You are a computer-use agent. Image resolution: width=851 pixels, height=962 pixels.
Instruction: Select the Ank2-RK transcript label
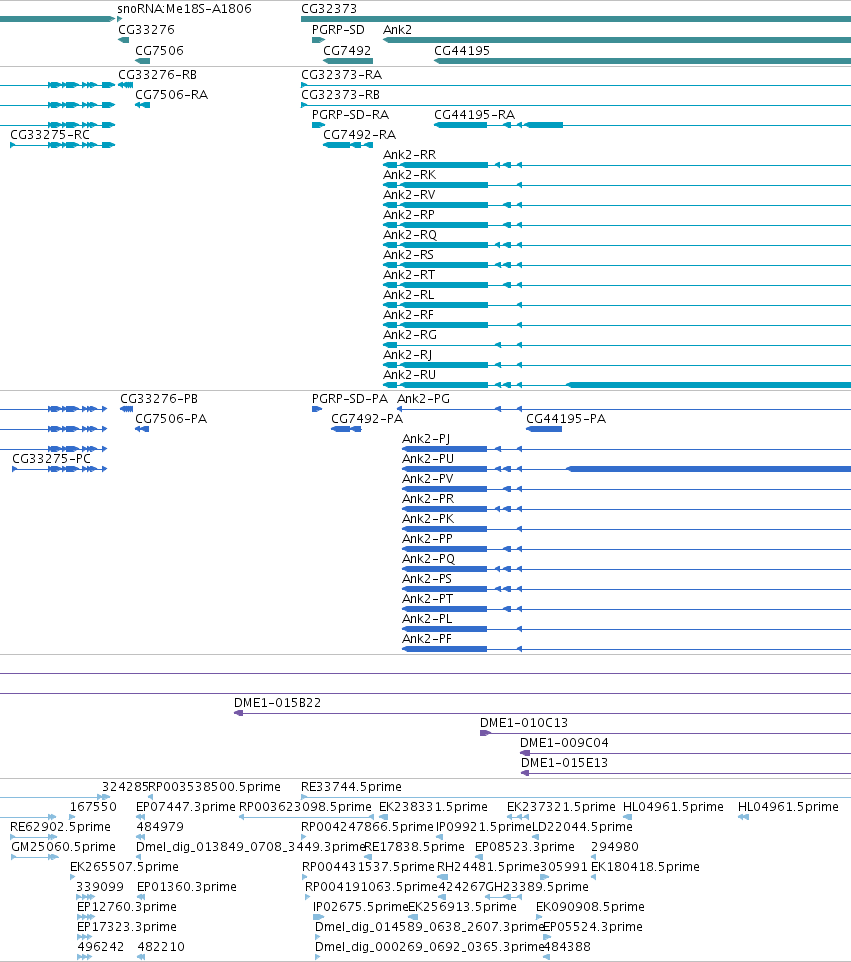pyautogui.click(x=409, y=175)
